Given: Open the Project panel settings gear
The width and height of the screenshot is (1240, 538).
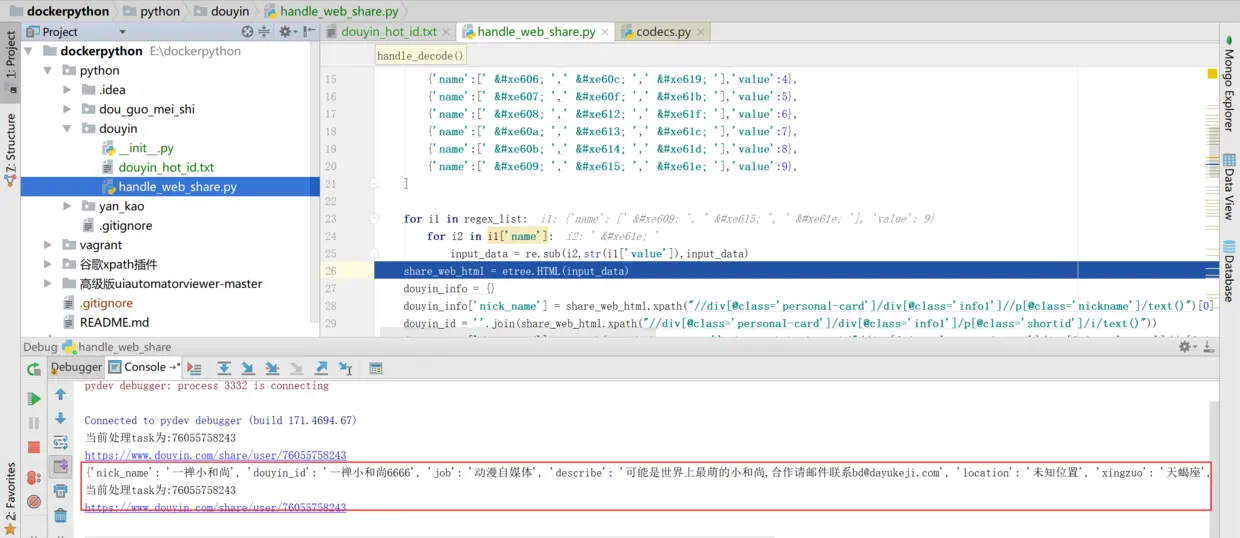Looking at the screenshot, I should tap(288, 32).
